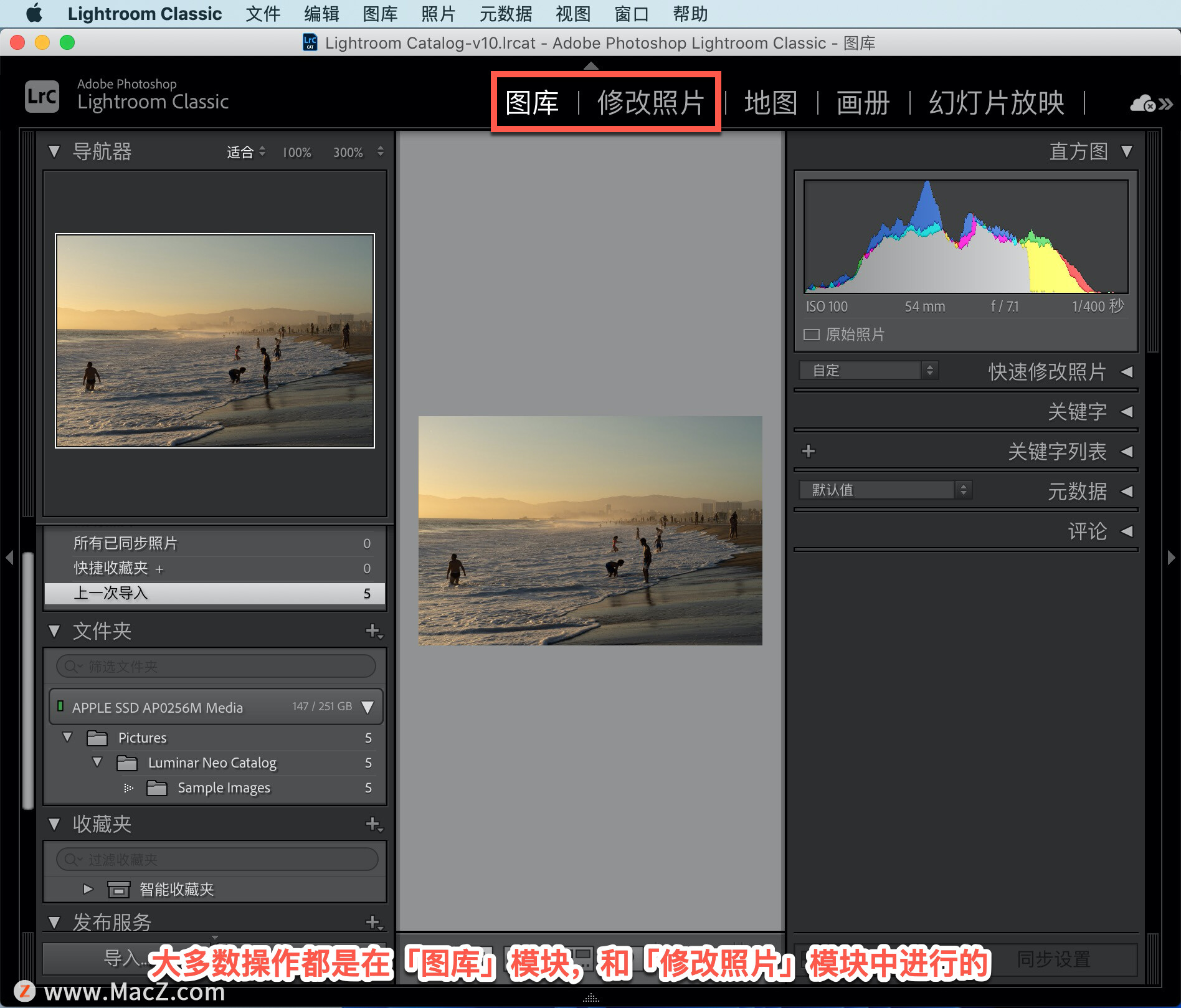Select 所有已同步照片 catalog entry
1181x1008 pixels.
[x=215, y=543]
